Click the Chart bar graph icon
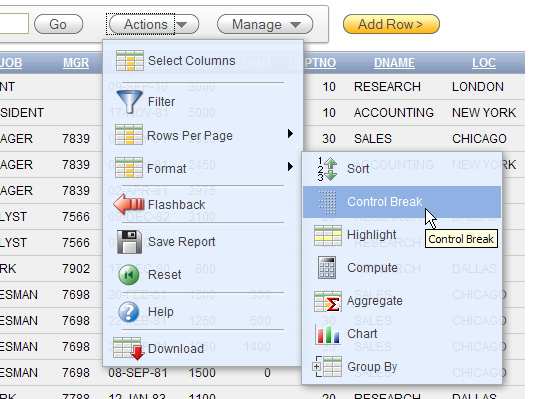The width and height of the screenshot is (533, 399). point(327,334)
